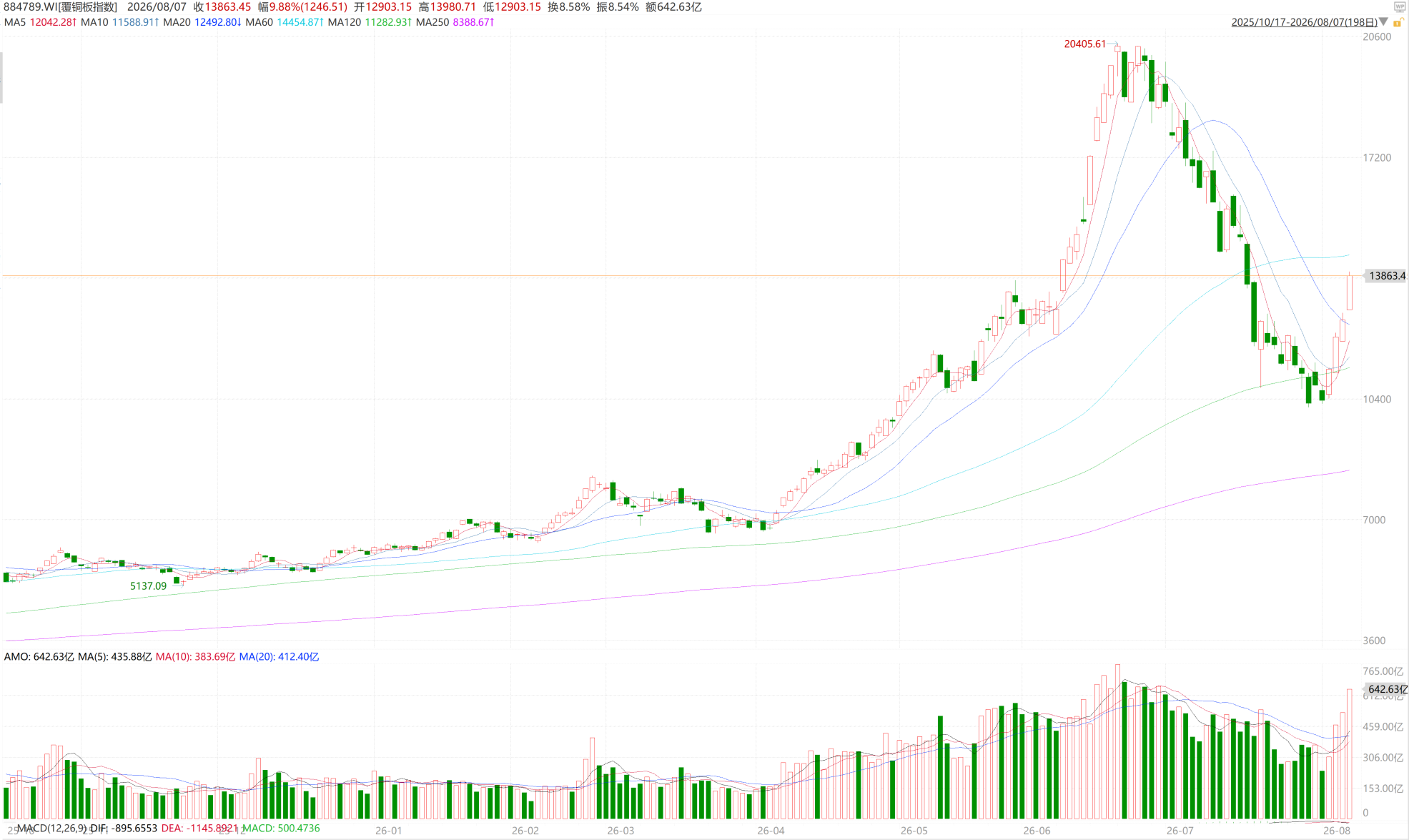Click the 换8.58% turnover value
The height and width of the screenshot is (840, 1409).
pyautogui.click(x=569, y=7)
